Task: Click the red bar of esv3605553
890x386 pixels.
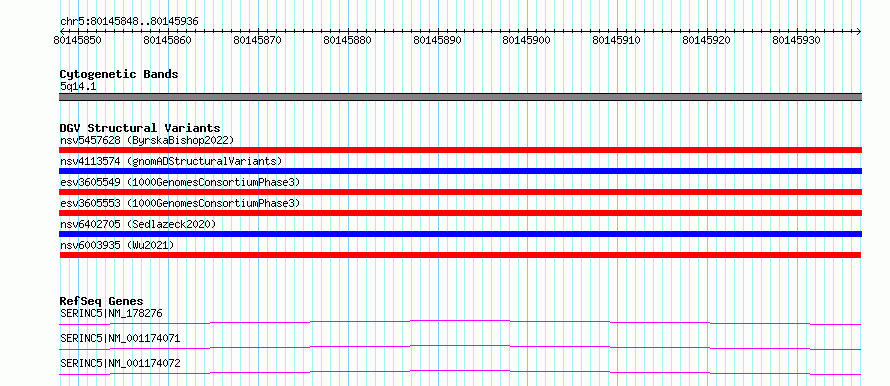Action: point(460,213)
